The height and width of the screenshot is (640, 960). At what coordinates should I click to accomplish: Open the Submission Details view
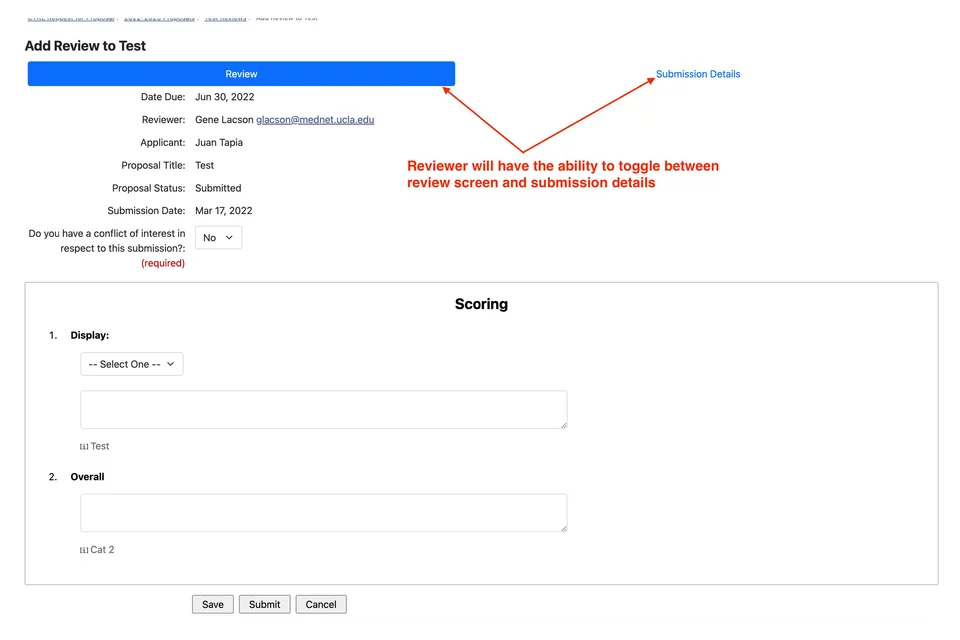[698, 74]
